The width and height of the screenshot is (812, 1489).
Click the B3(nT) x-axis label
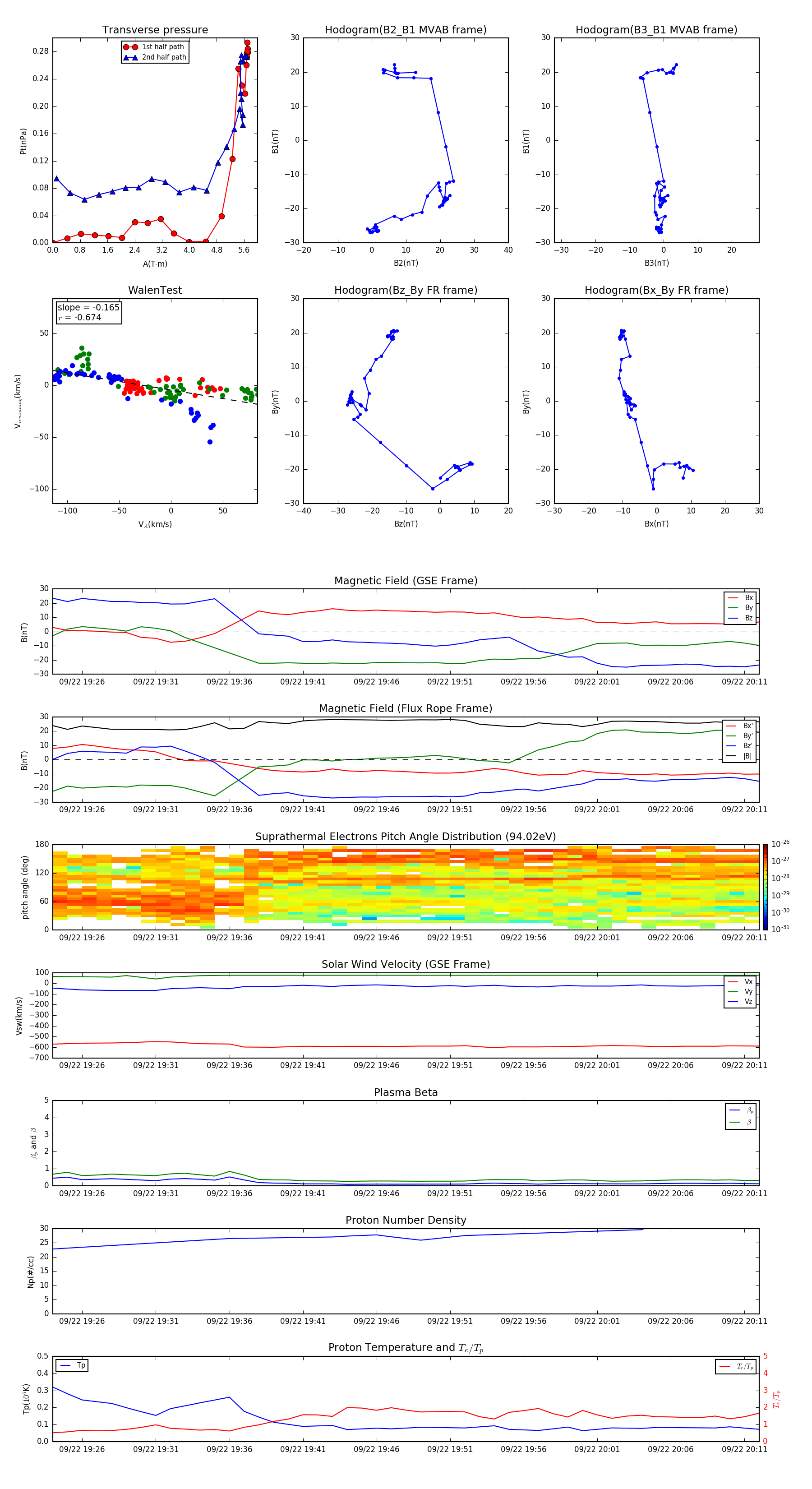click(656, 263)
